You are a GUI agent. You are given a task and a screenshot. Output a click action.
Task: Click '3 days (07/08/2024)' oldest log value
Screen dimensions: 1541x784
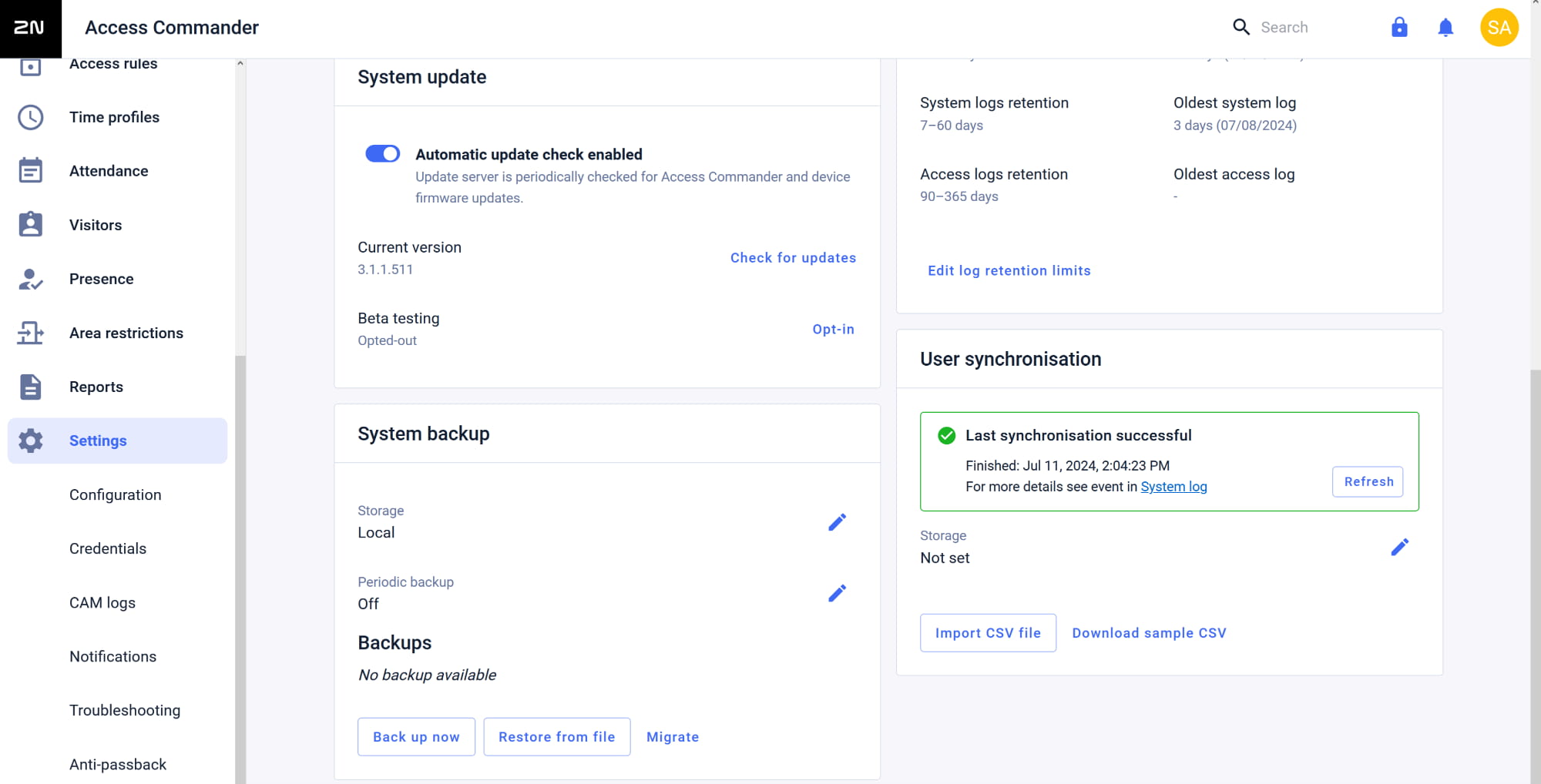point(1235,126)
